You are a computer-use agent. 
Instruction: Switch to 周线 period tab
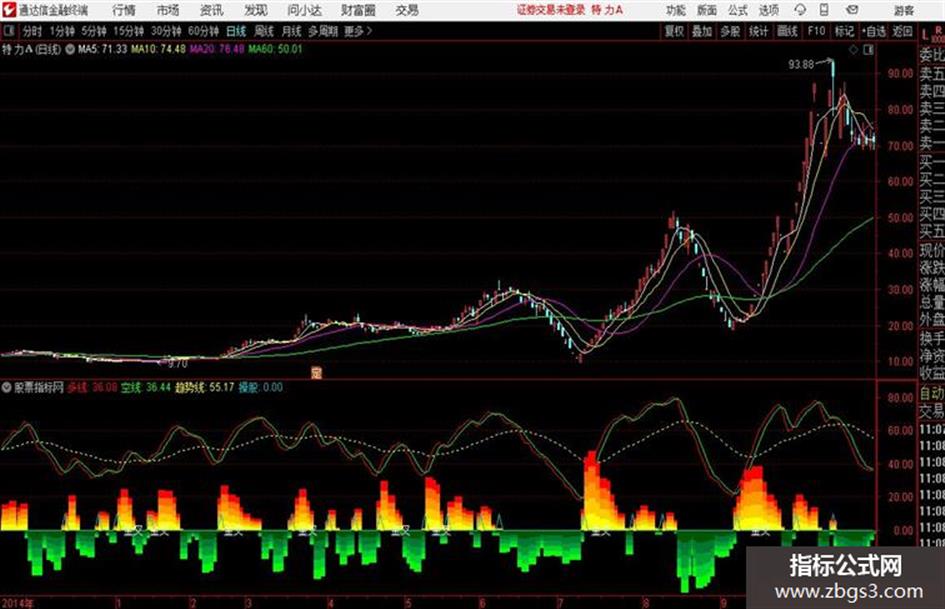(x=264, y=31)
